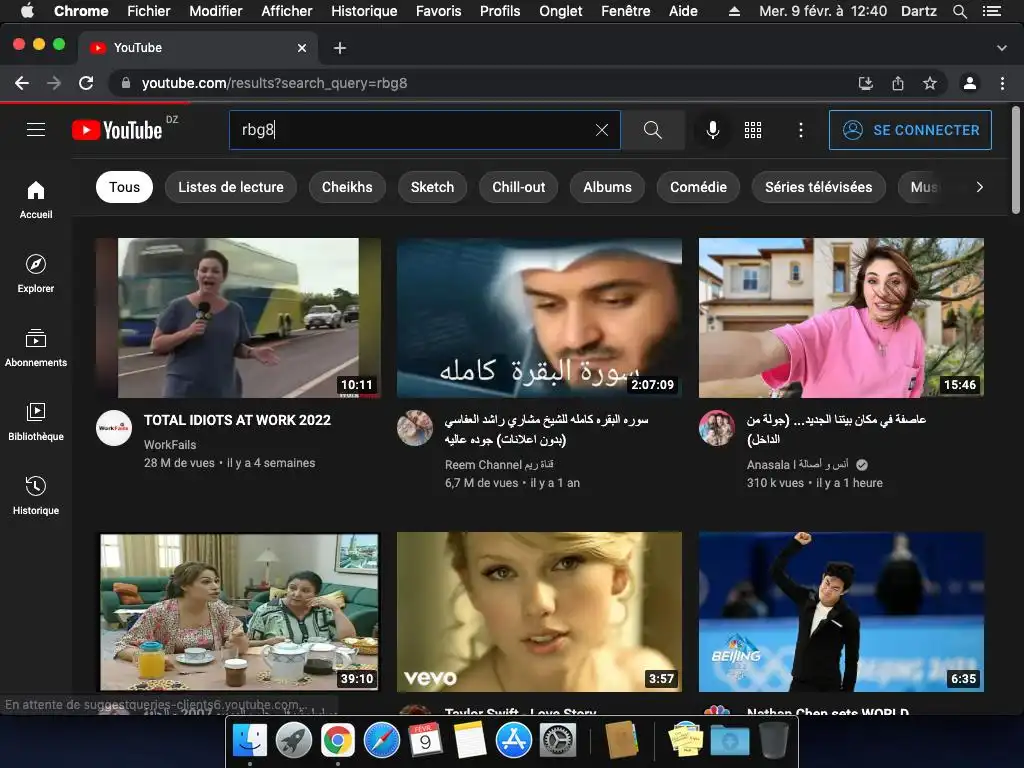Select the Séries télévisées chip

coord(818,187)
